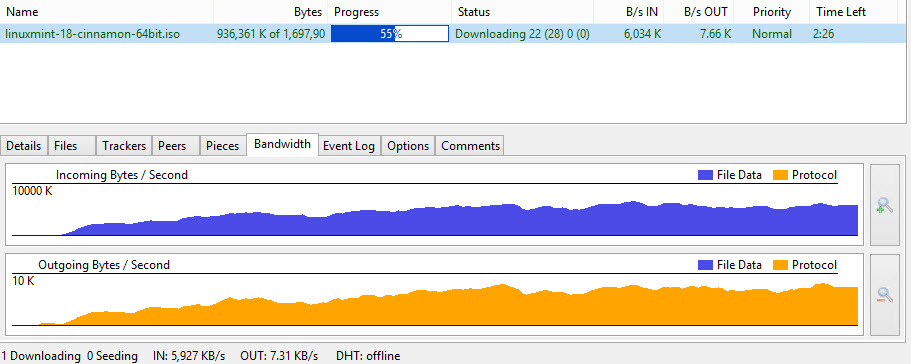Click '0 Seeding' in the status bar

(x=112, y=356)
